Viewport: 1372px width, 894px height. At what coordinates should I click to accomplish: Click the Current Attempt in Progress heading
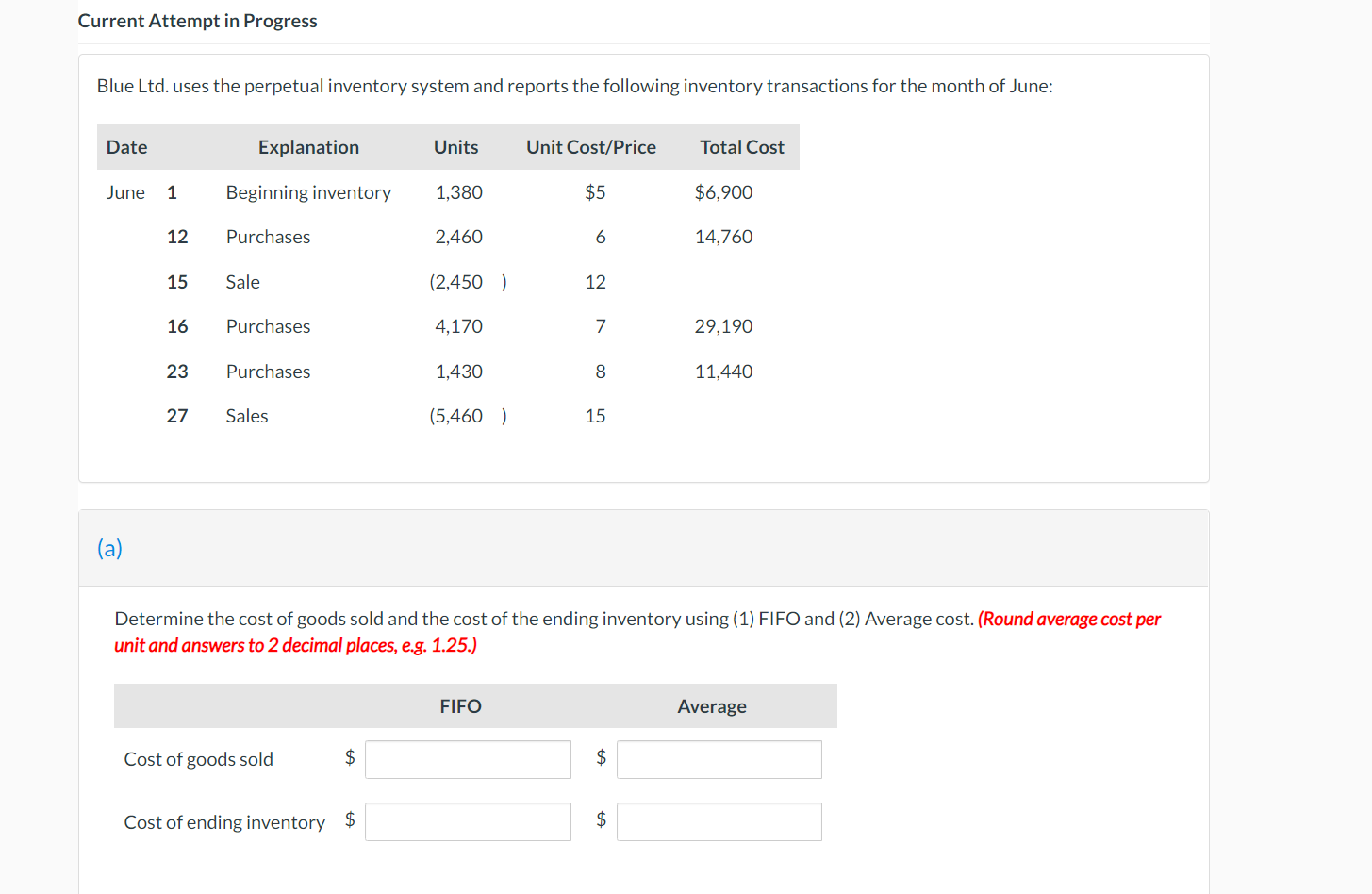[x=197, y=20]
